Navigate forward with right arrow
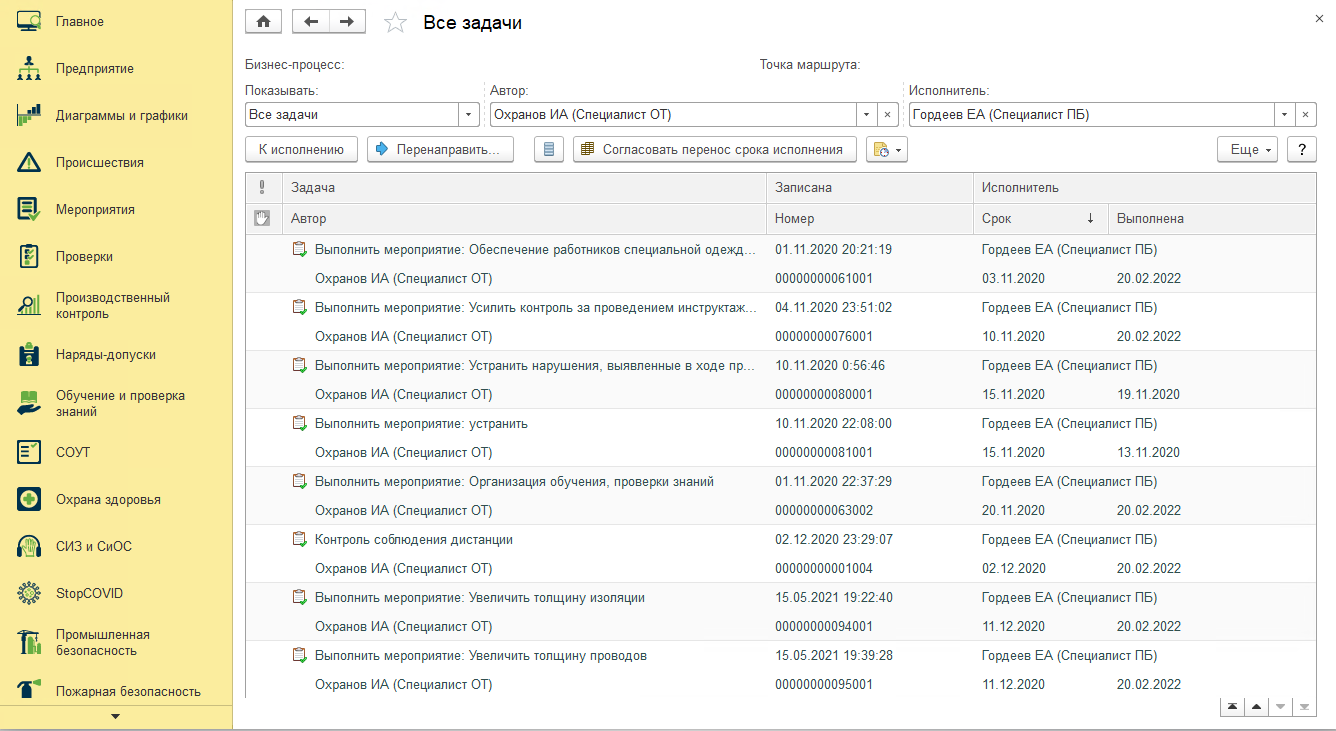This screenshot has height=731, width=1336. pyautogui.click(x=347, y=21)
